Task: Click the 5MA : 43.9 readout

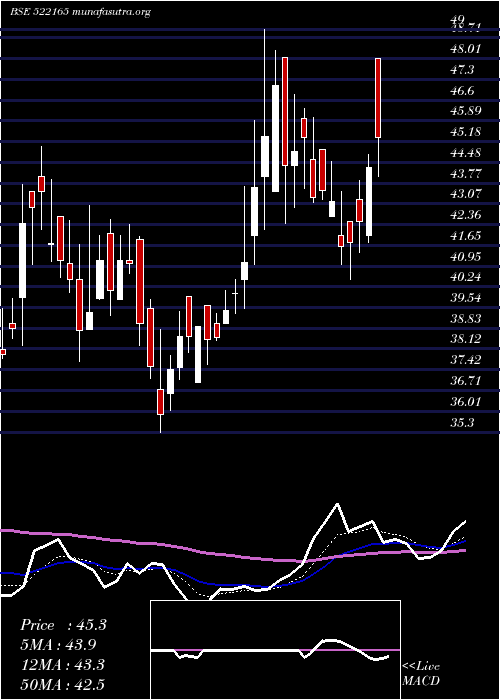Action: 58,645
